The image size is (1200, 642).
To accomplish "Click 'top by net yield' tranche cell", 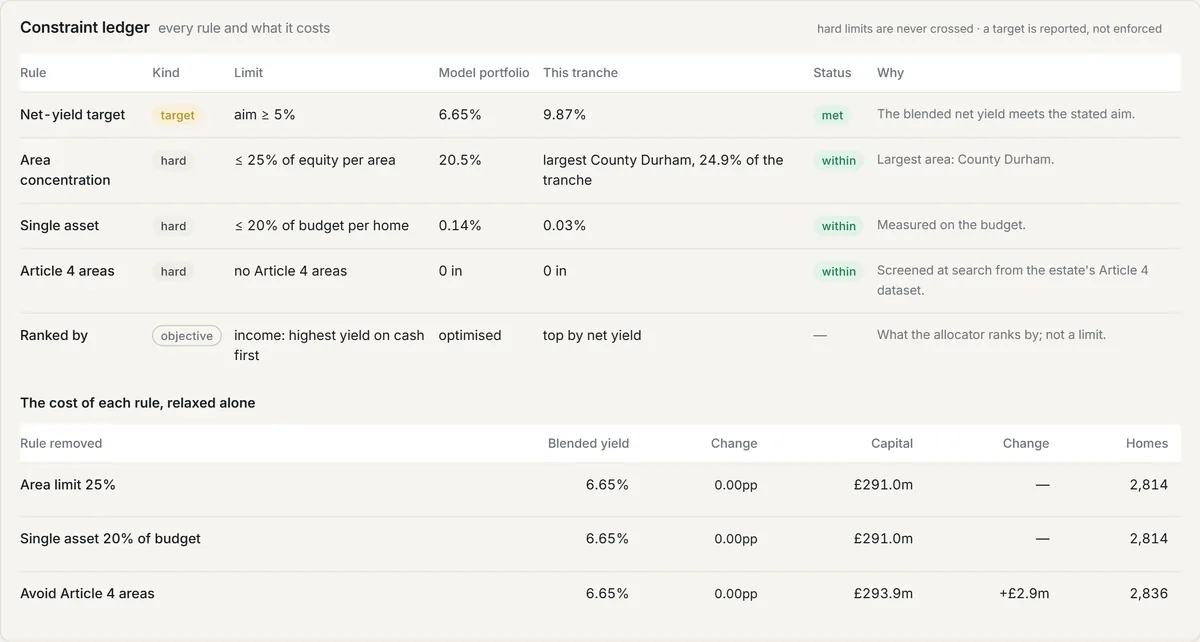I will pyautogui.click(x=592, y=336).
